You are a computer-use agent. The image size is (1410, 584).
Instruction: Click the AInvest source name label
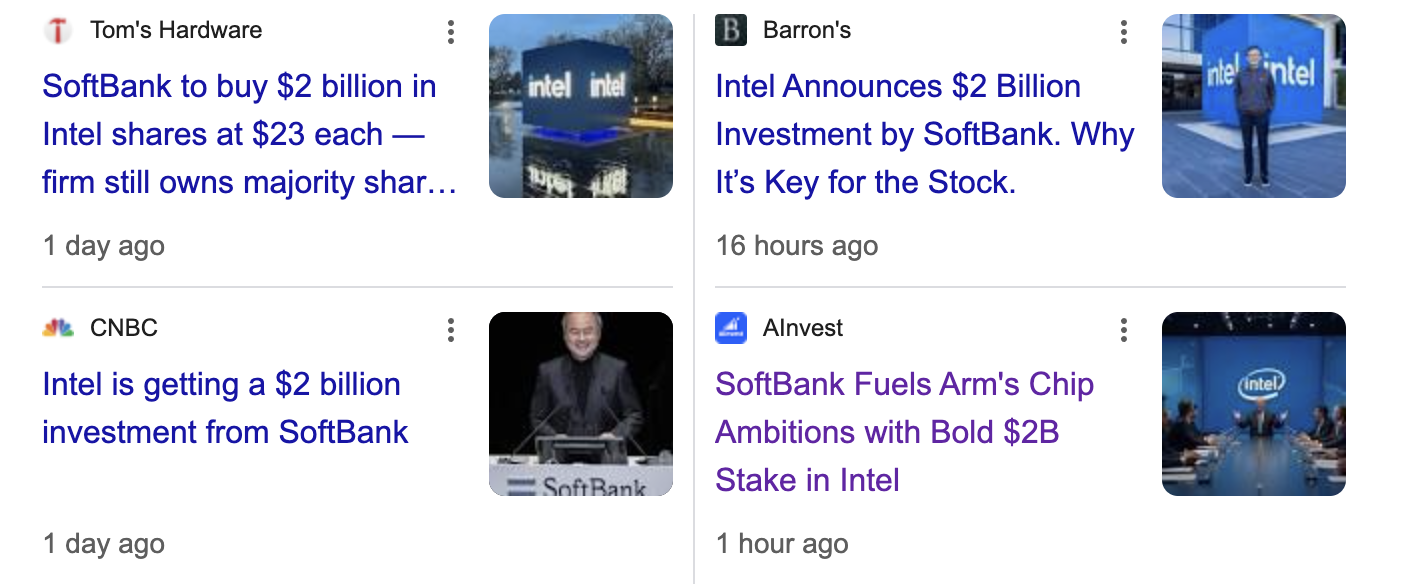pos(802,328)
